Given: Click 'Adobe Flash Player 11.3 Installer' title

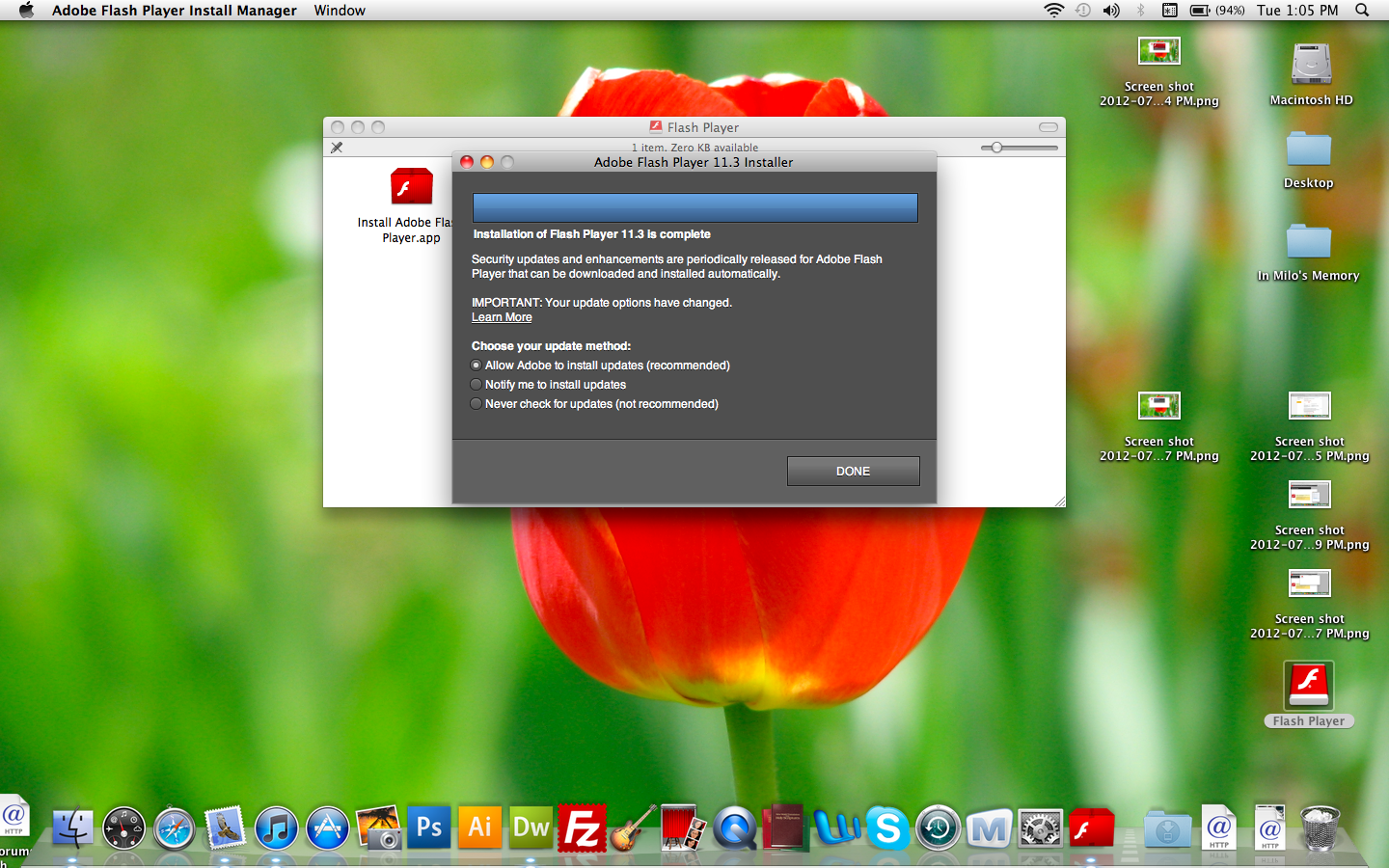Looking at the screenshot, I should pyautogui.click(x=694, y=162).
